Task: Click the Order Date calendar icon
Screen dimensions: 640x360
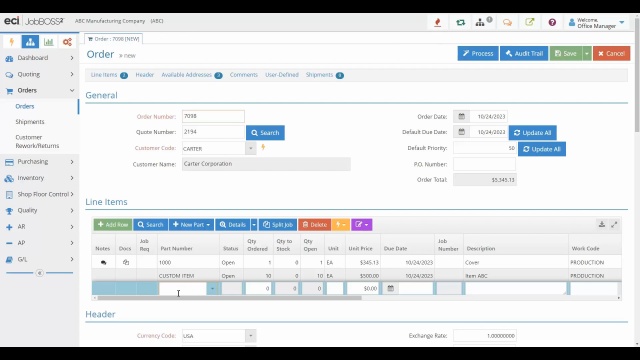Action: 461,116
